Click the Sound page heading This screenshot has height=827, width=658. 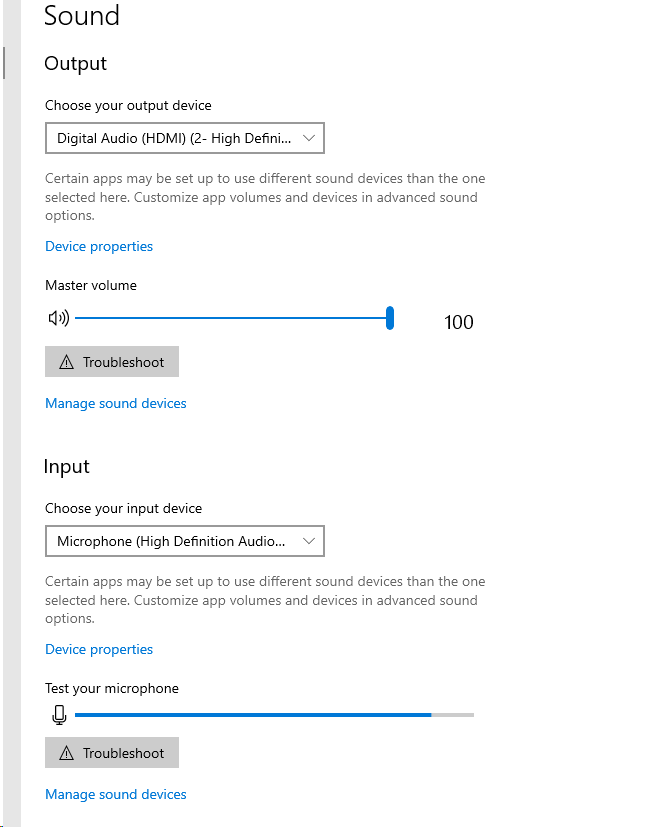coord(82,15)
